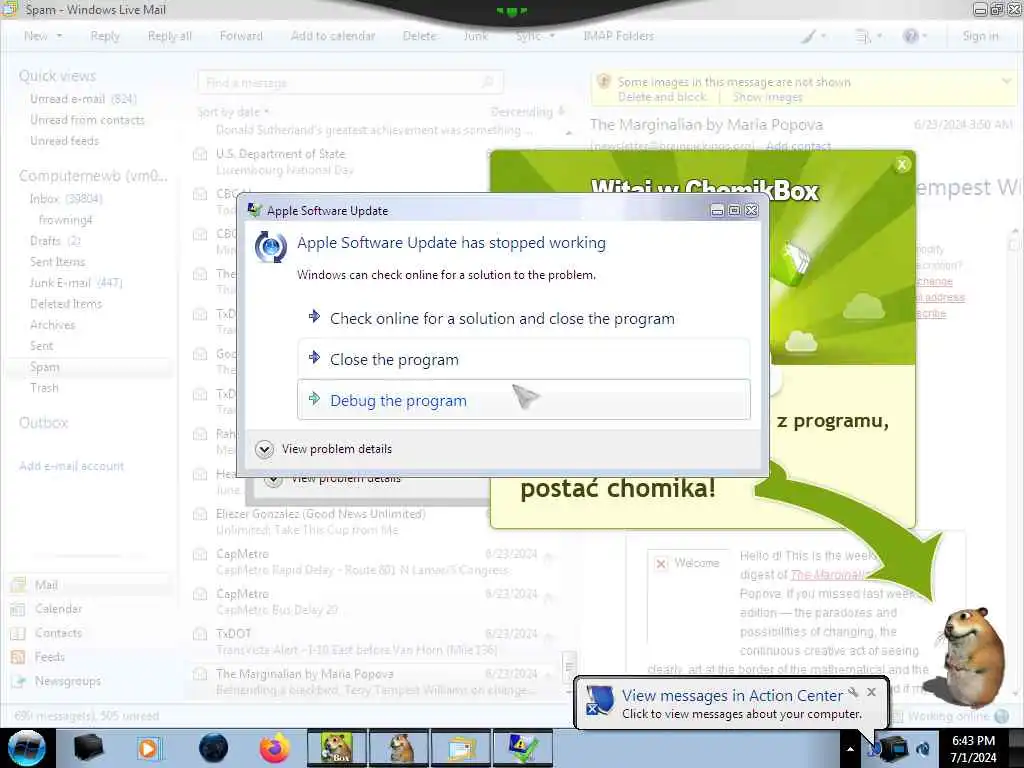Viewport: 1024px width, 768px height.
Task: Switch to Contacts in Live Mail sidebar
Action: 58,633
